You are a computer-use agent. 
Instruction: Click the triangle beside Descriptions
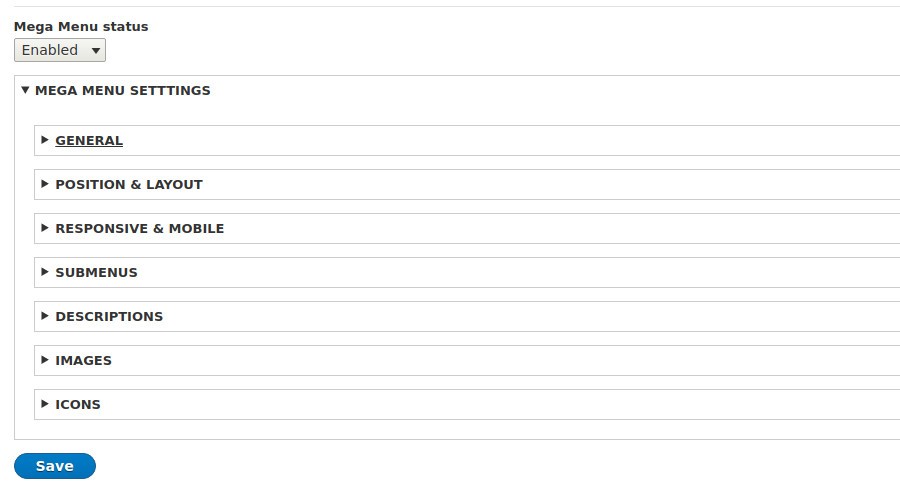45,316
